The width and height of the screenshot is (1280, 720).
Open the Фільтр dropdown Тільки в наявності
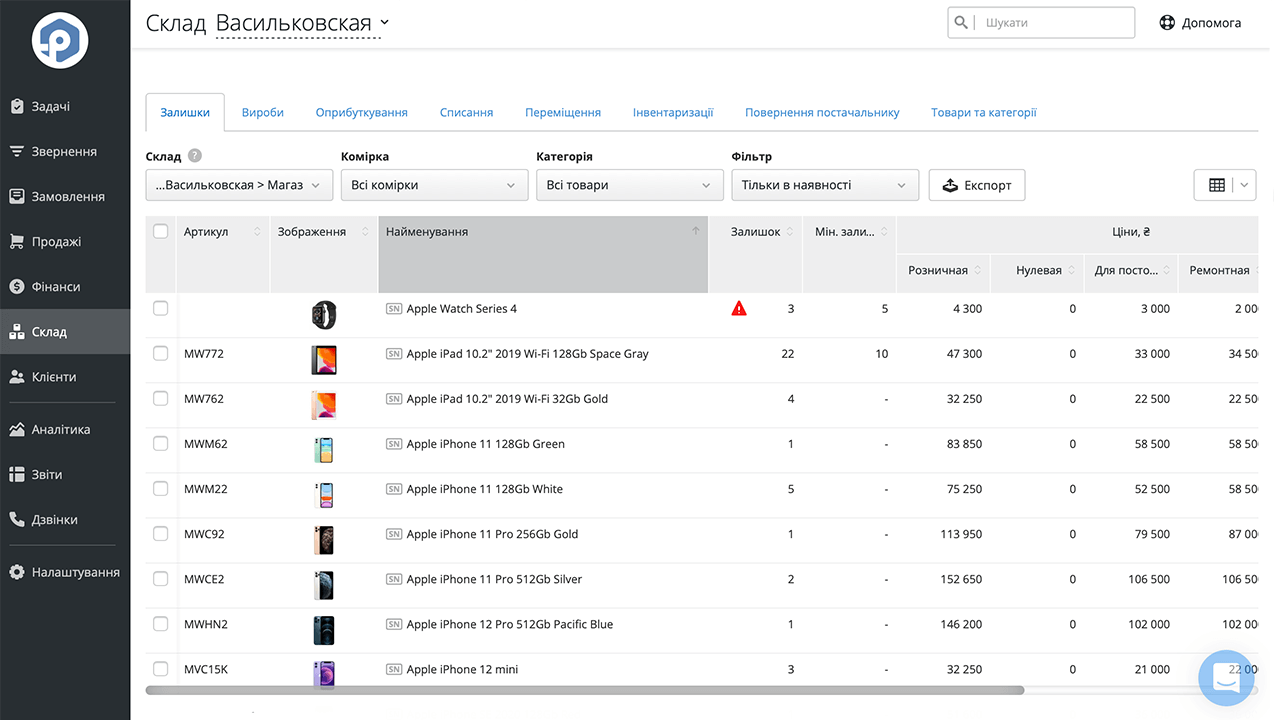pos(825,185)
